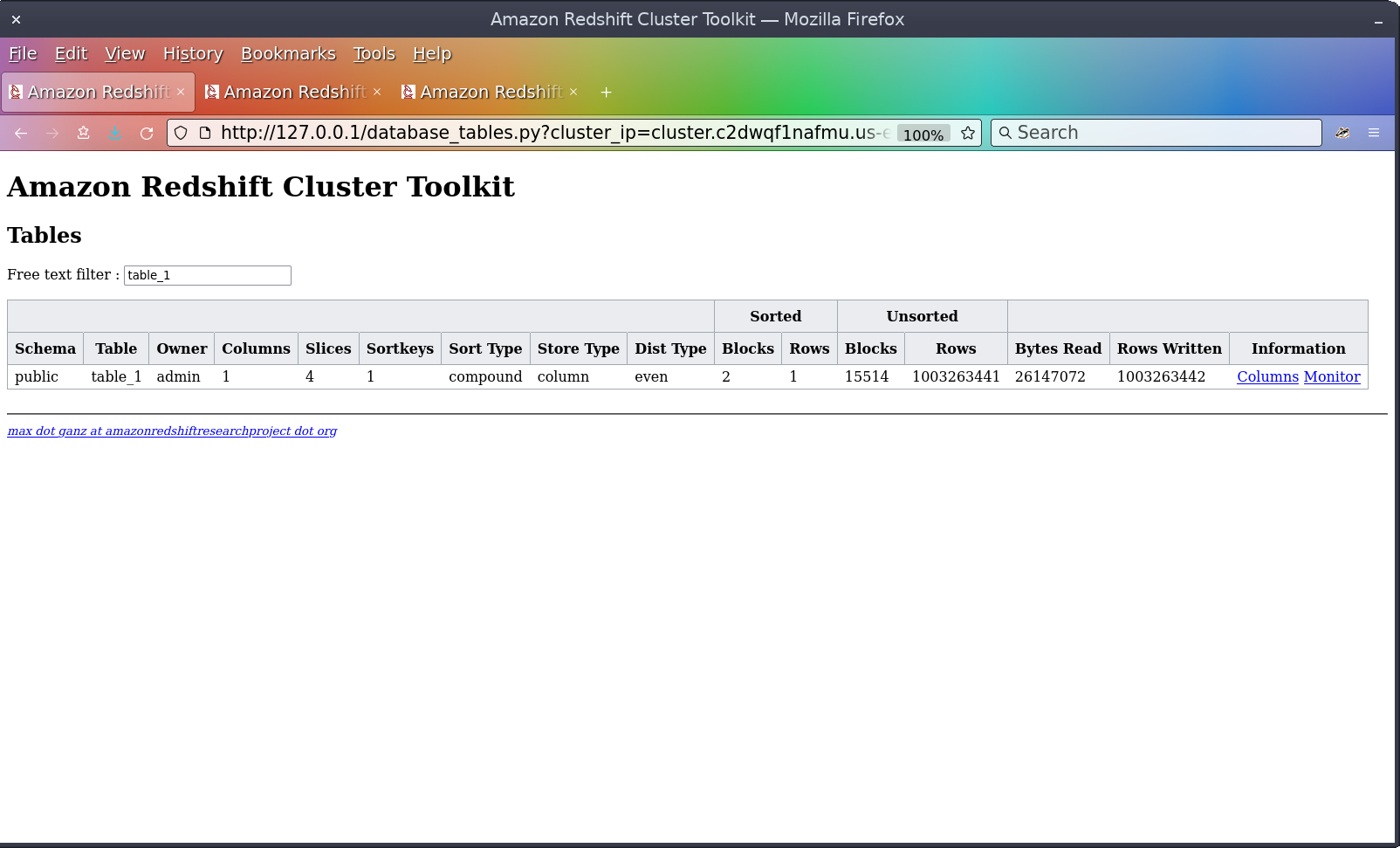1400x848 pixels.
Task: Click the search magnifier icon
Action: (x=1005, y=133)
